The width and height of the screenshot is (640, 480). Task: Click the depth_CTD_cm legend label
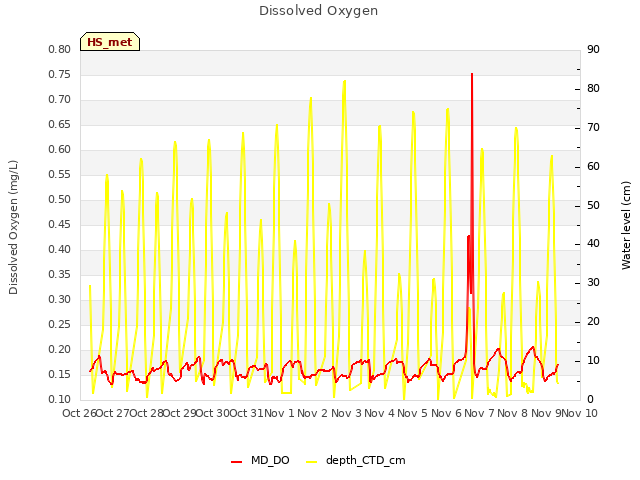[x=366, y=460]
